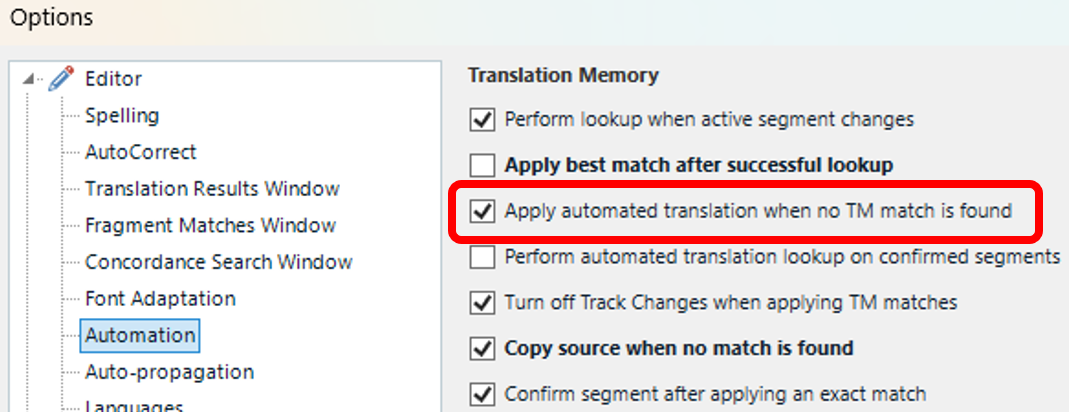The width and height of the screenshot is (1069, 412).
Task: Click the Editor pencil icon
Action: coord(62,78)
